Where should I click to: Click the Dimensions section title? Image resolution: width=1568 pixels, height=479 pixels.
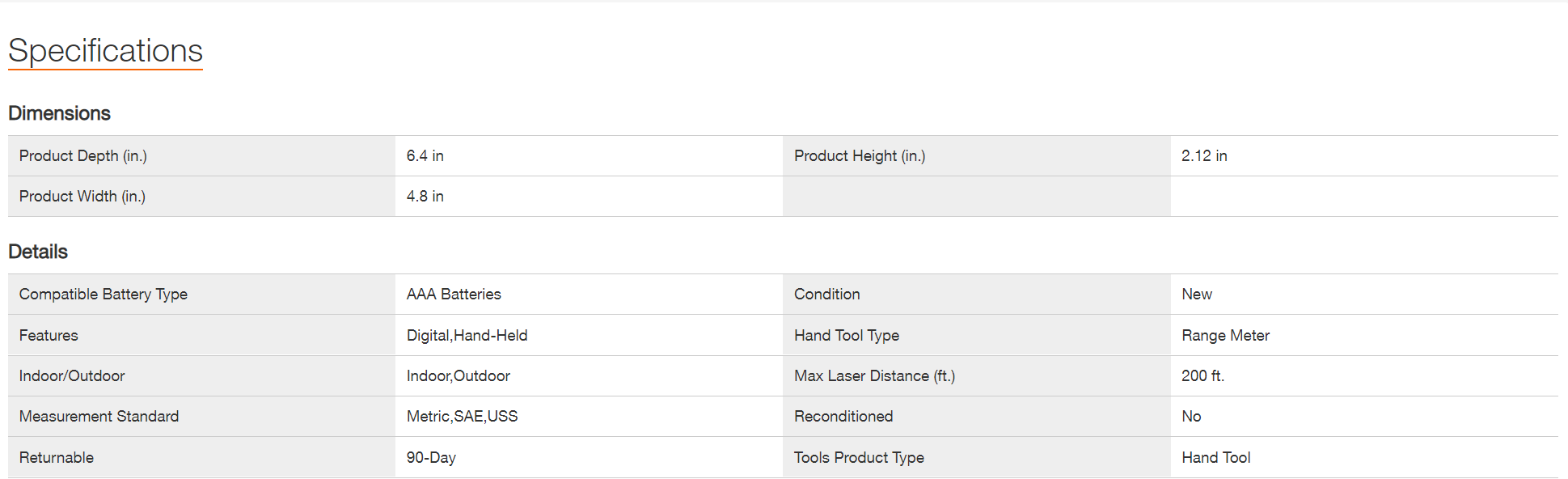[x=59, y=113]
